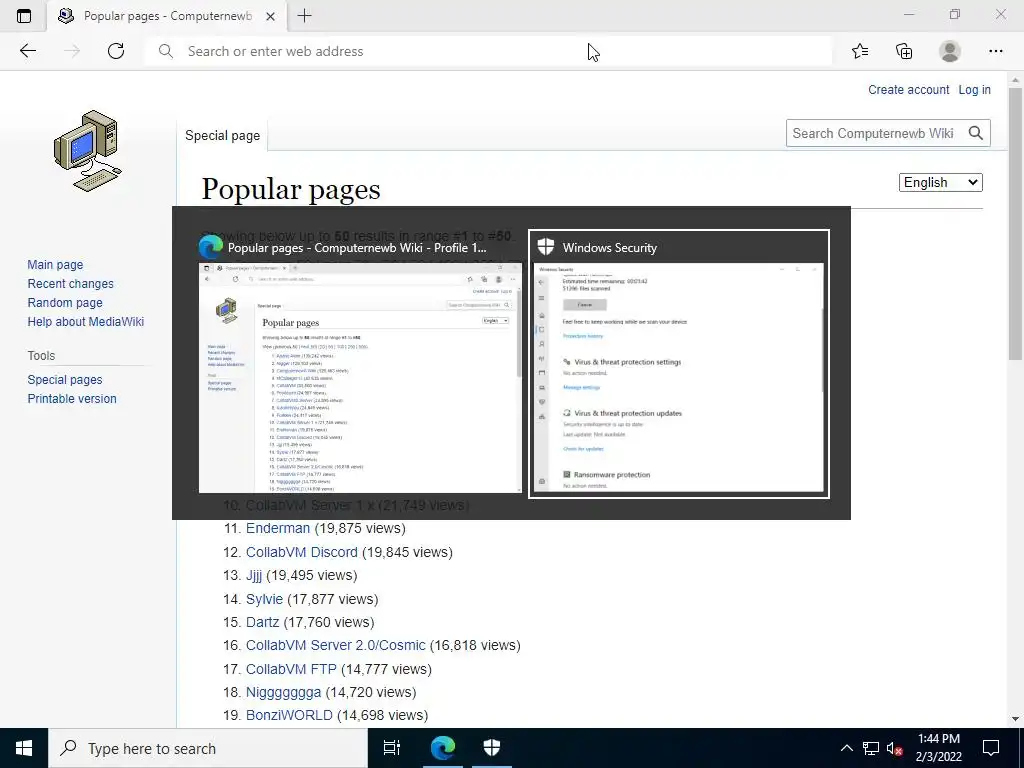This screenshot has height=768, width=1024.
Task: Select the Windows Security preview thumbnail
Action: click(679, 377)
